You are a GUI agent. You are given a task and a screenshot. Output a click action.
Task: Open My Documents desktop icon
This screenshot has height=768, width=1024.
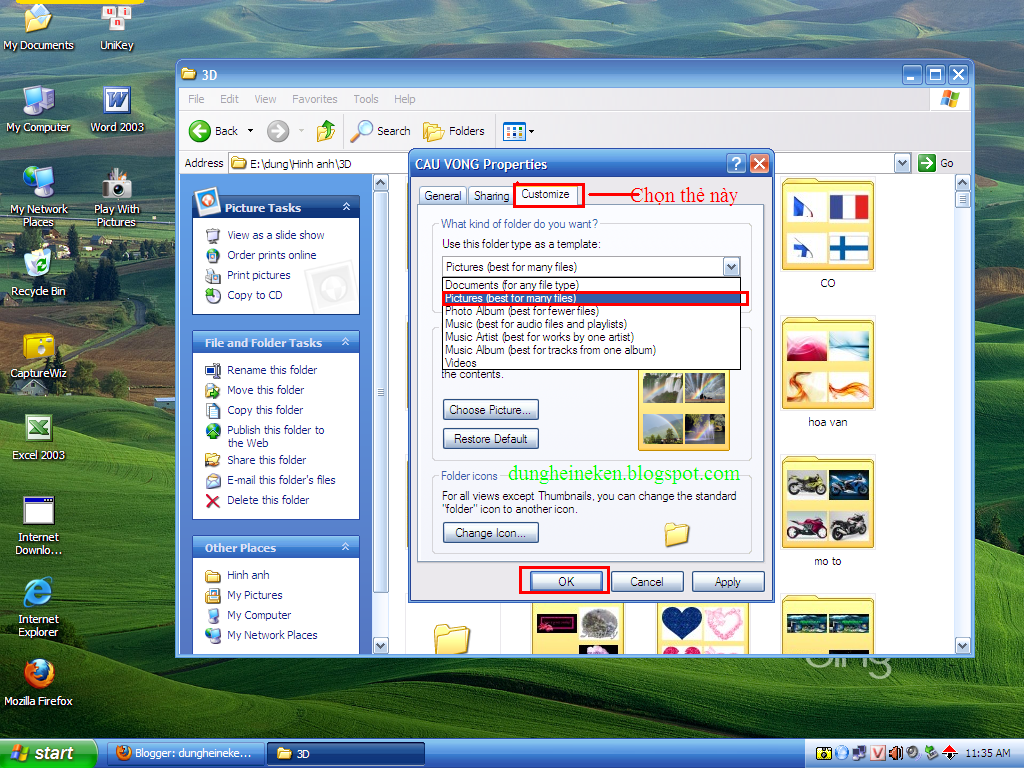click(x=39, y=27)
